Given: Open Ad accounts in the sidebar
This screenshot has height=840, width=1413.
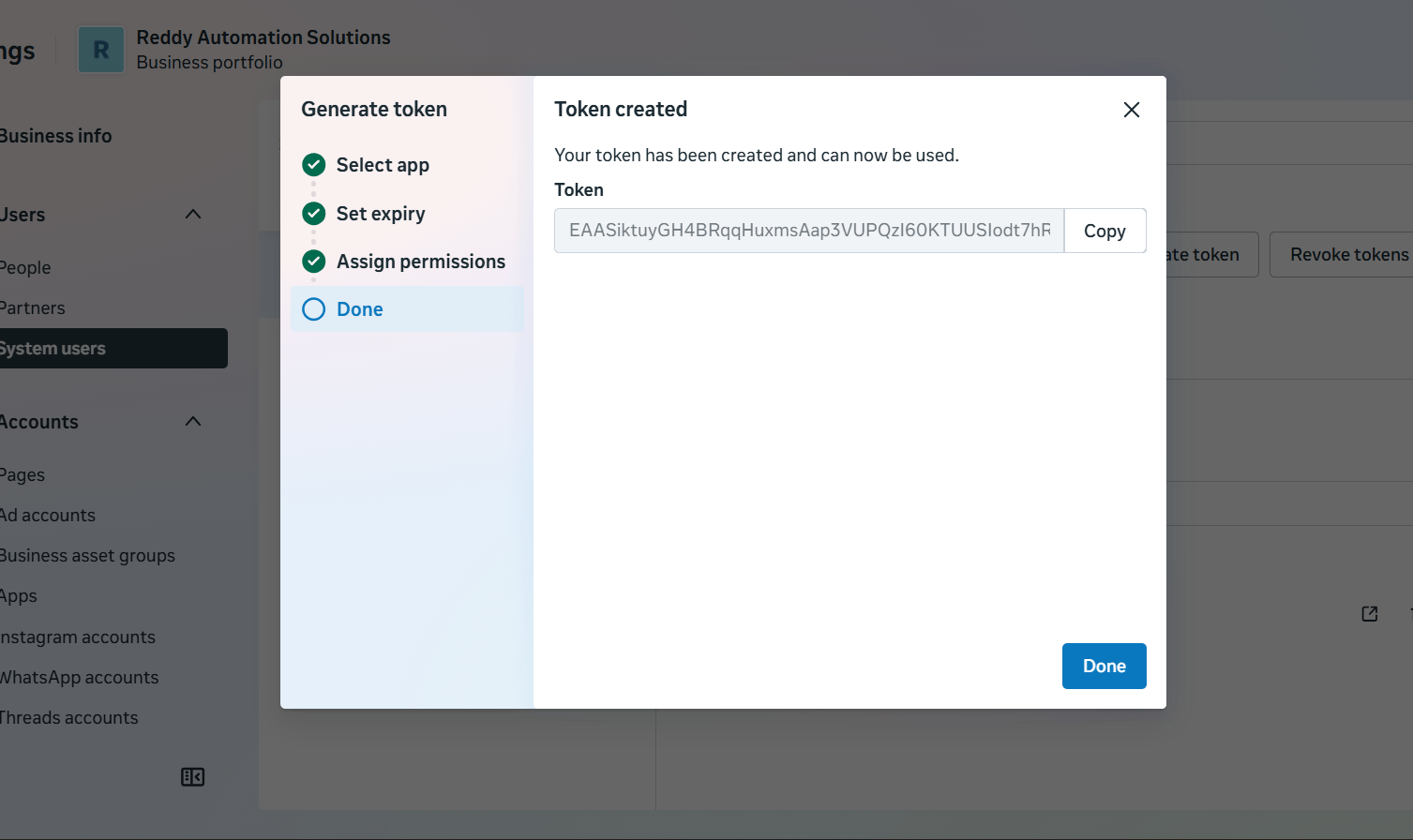Looking at the screenshot, I should (x=48, y=515).
